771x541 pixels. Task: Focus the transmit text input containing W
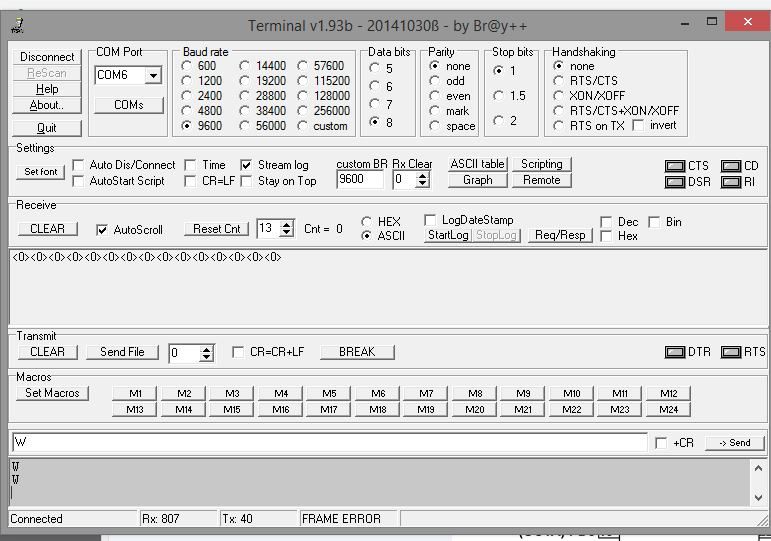329,442
